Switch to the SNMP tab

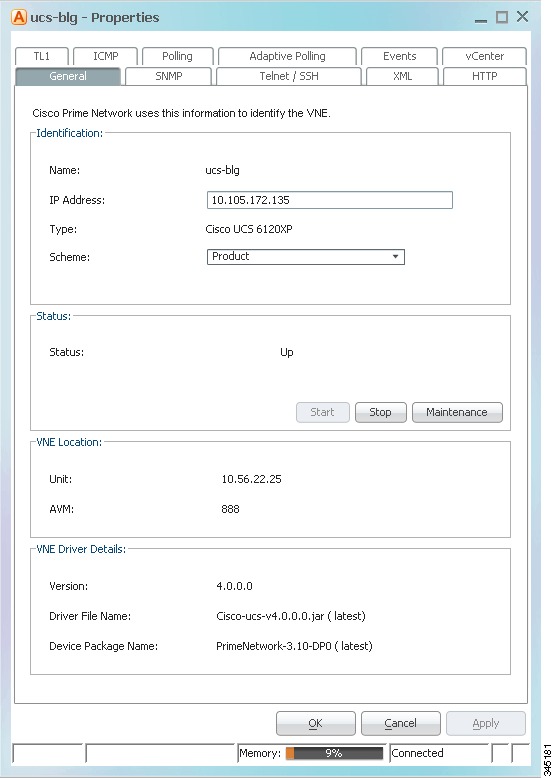[169, 76]
